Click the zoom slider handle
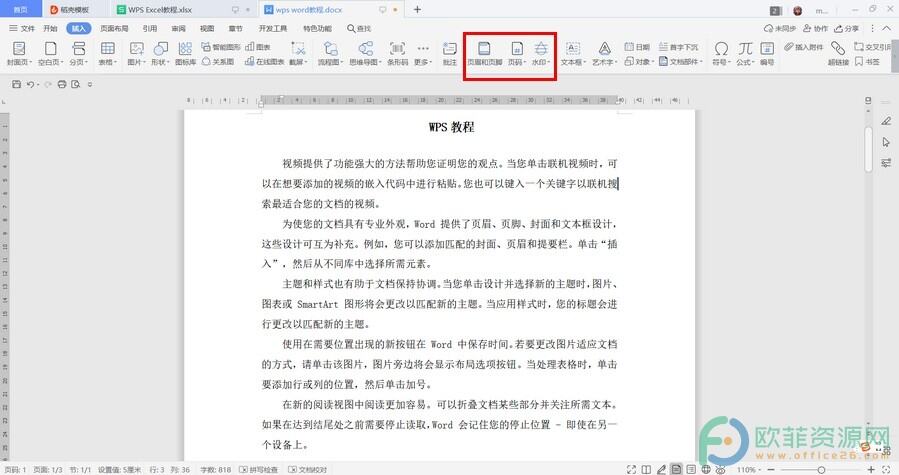Screen dimensions: 899x475 click(x=820, y=469)
